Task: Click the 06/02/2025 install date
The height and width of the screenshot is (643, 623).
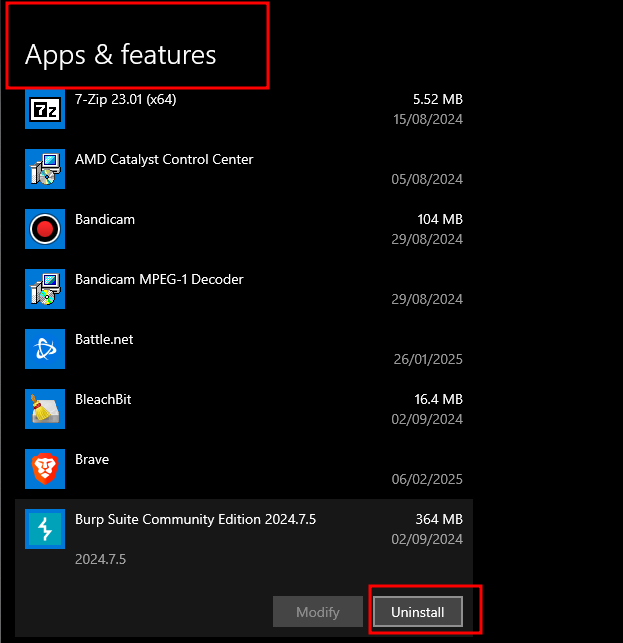Action: (427, 479)
